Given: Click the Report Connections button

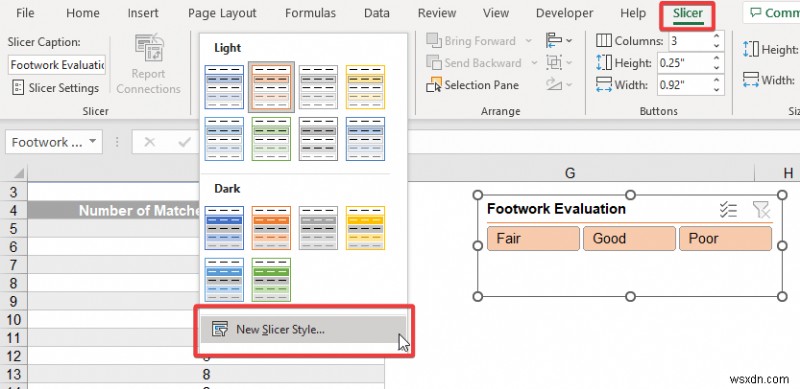Looking at the screenshot, I should pyautogui.click(x=148, y=64).
